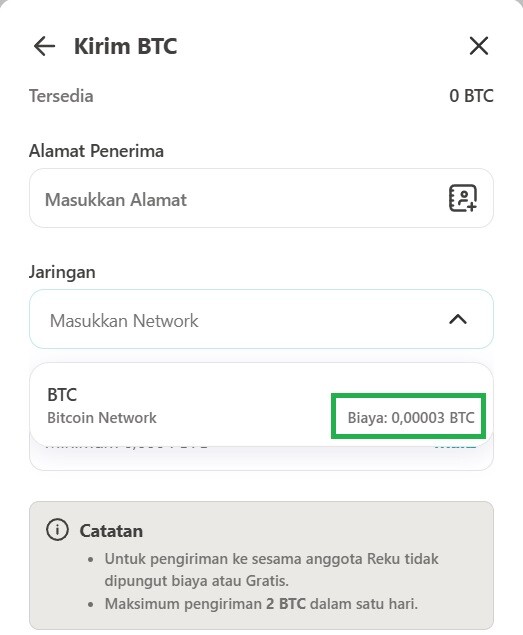Click the Jaringan label

[62, 272]
